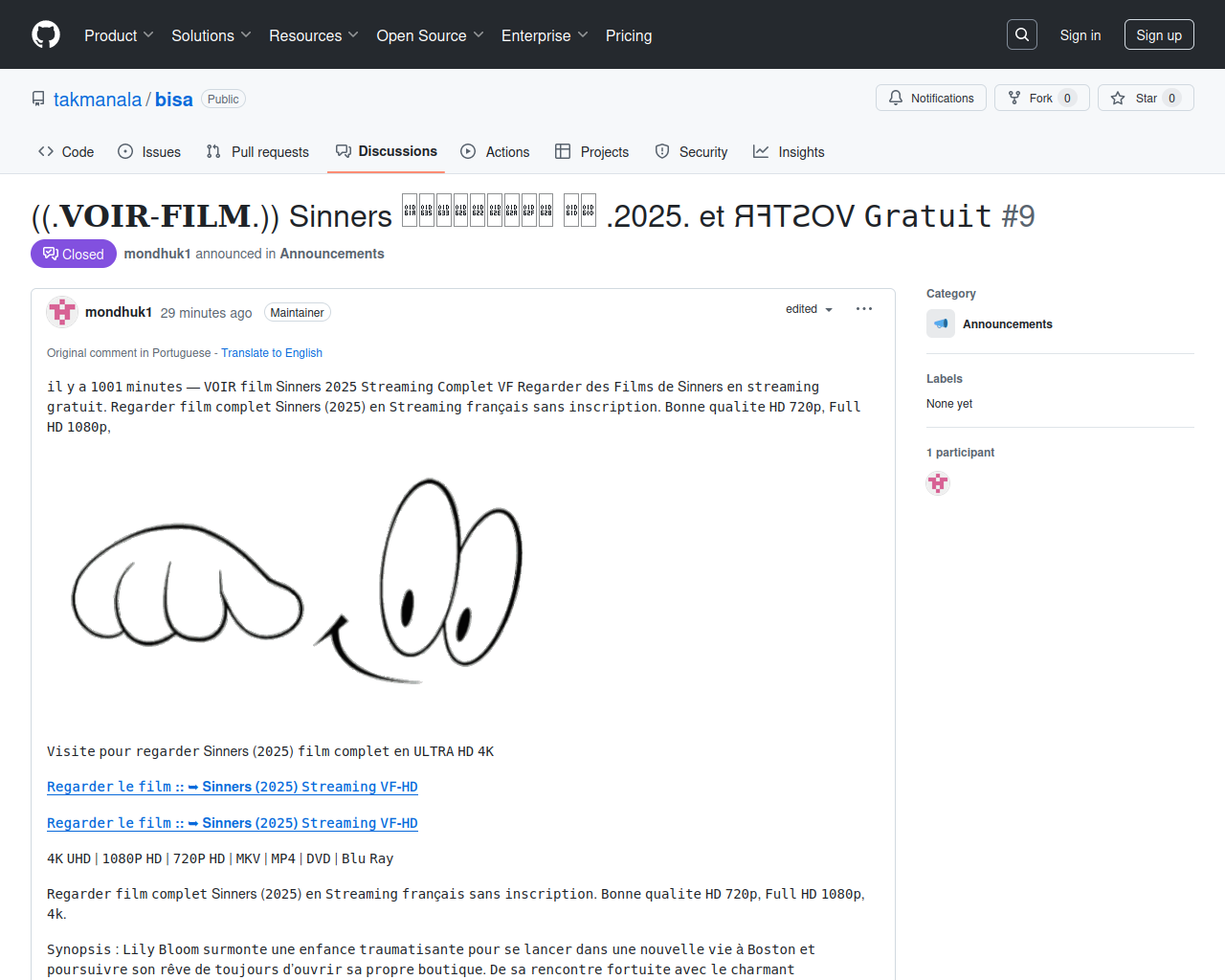
Task: Click the Notifications bell icon
Action: tap(896, 98)
